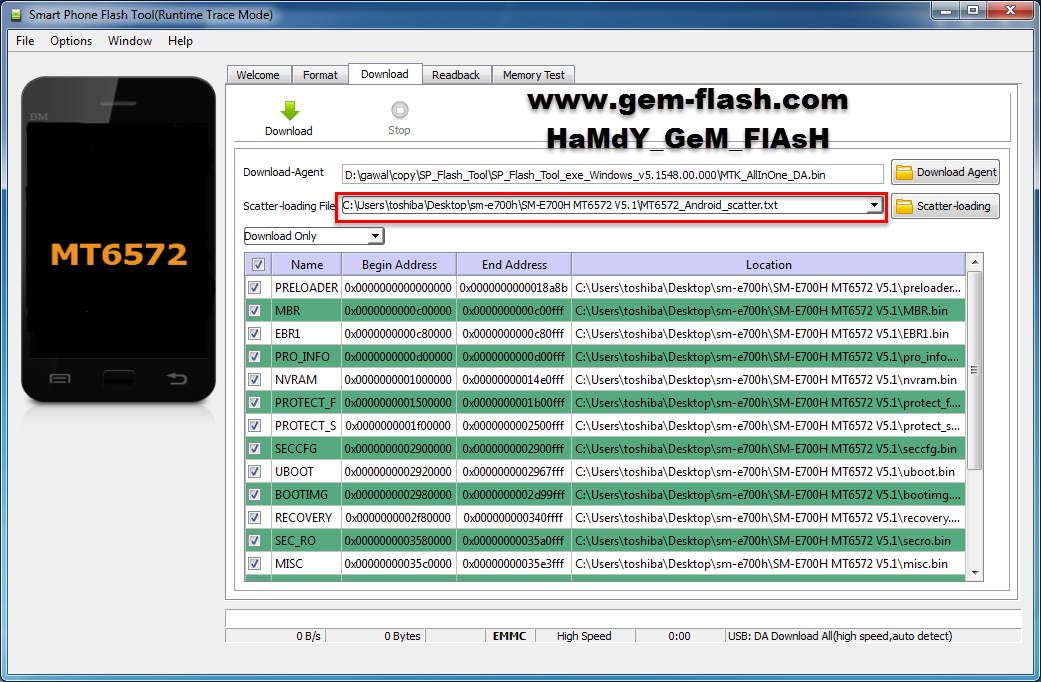Viewport: 1041px width, 682px height.
Task: Click PRELOADER end address 0x0000000000018a8b
Action: pyautogui.click(x=514, y=288)
